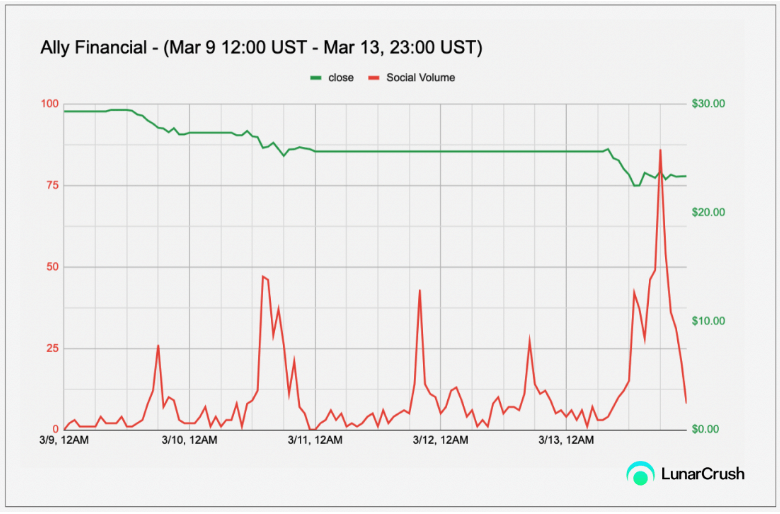Click the right axis label $10.00
Screen dimensions: 780x514
click(x=708, y=321)
